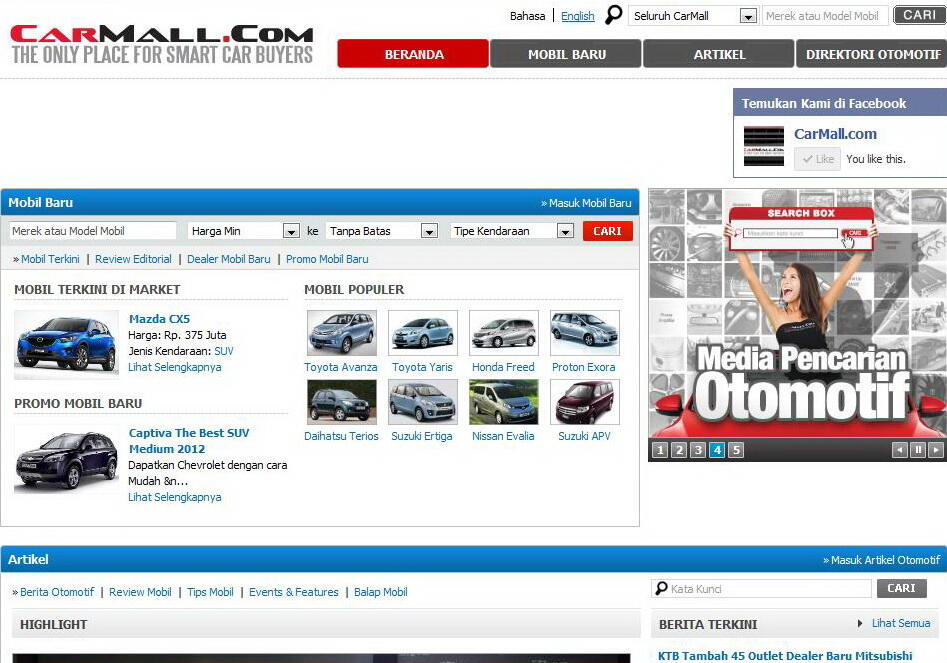
Task: Open the Promo Mobil Baru link
Action: click(327, 259)
